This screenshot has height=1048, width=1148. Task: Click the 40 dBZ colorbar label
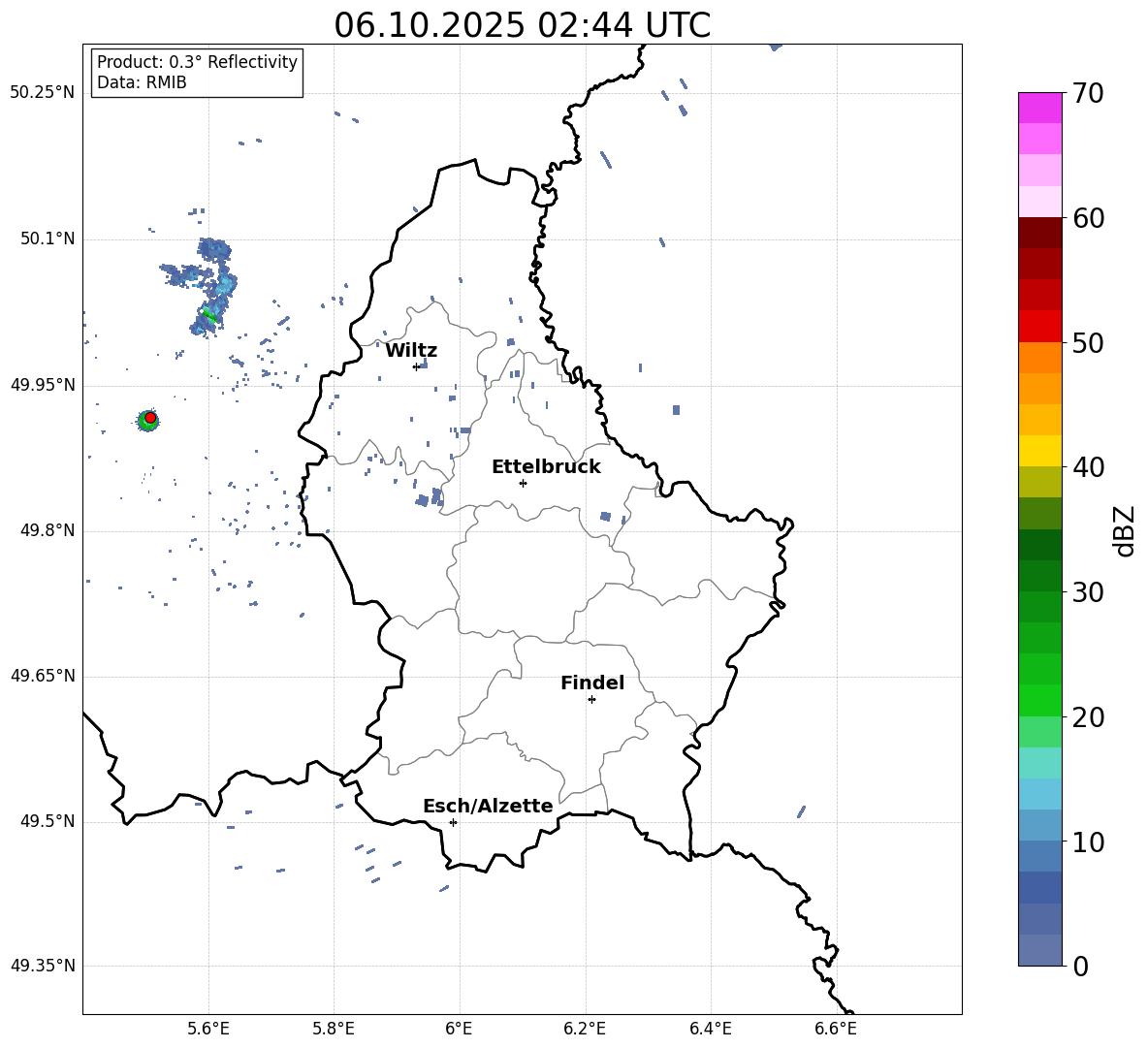(1087, 467)
